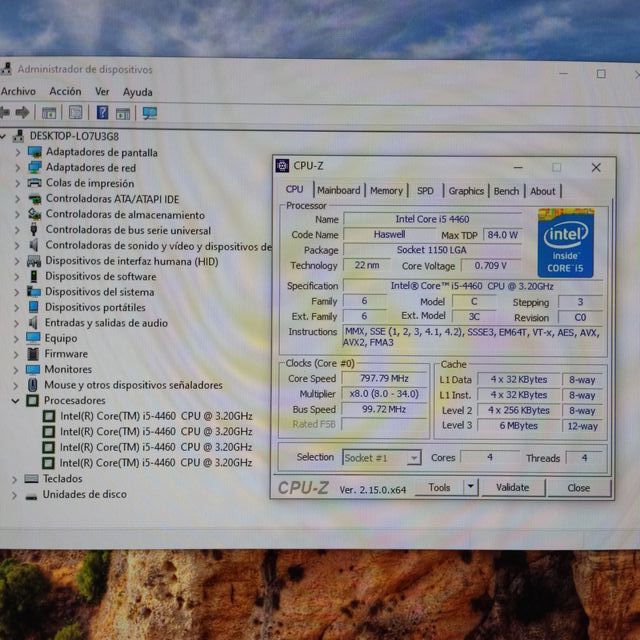Switch to the Memory tab in CPU-Z
This screenshot has height=640, width=640.
pyautogui.click(x=386, y=191)
